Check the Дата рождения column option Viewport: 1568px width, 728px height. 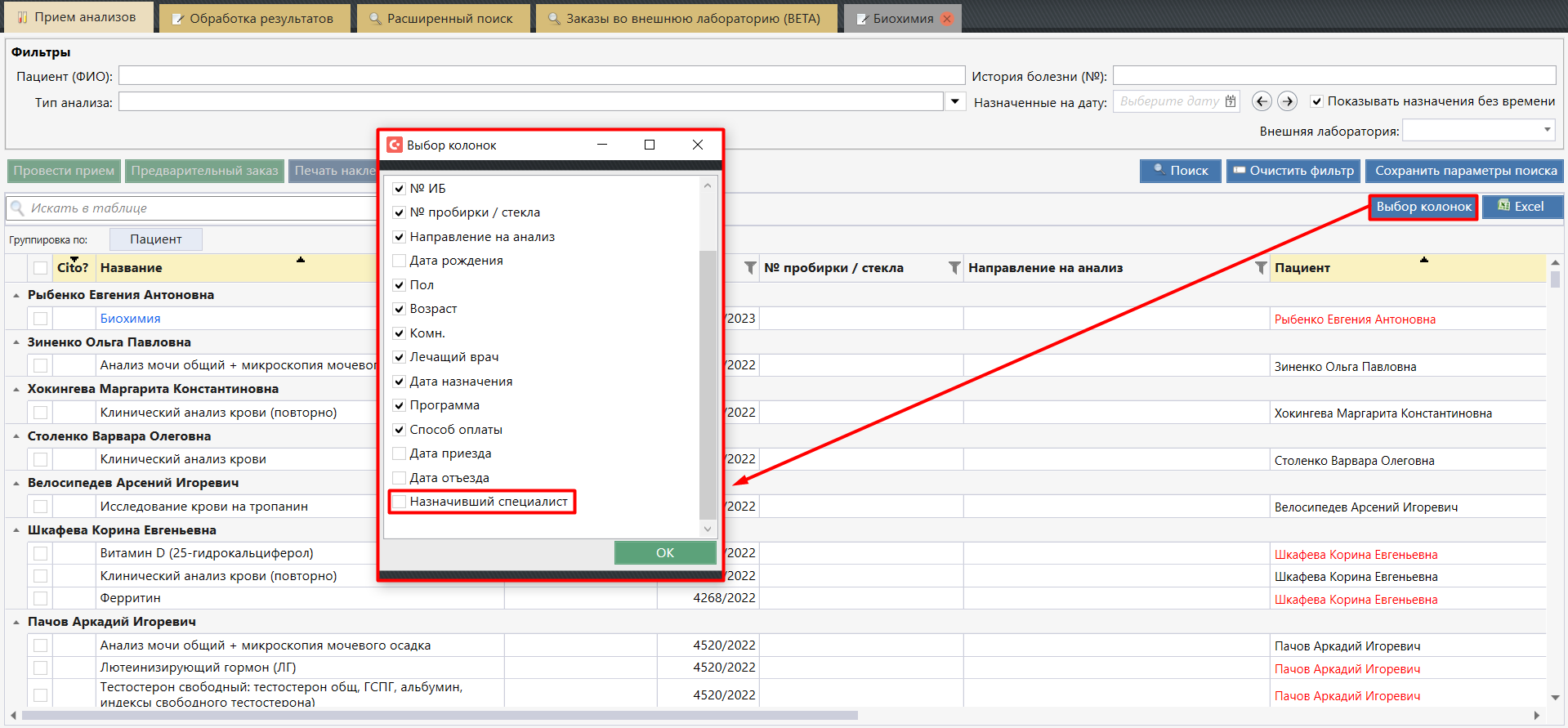[x=400, y=261]
